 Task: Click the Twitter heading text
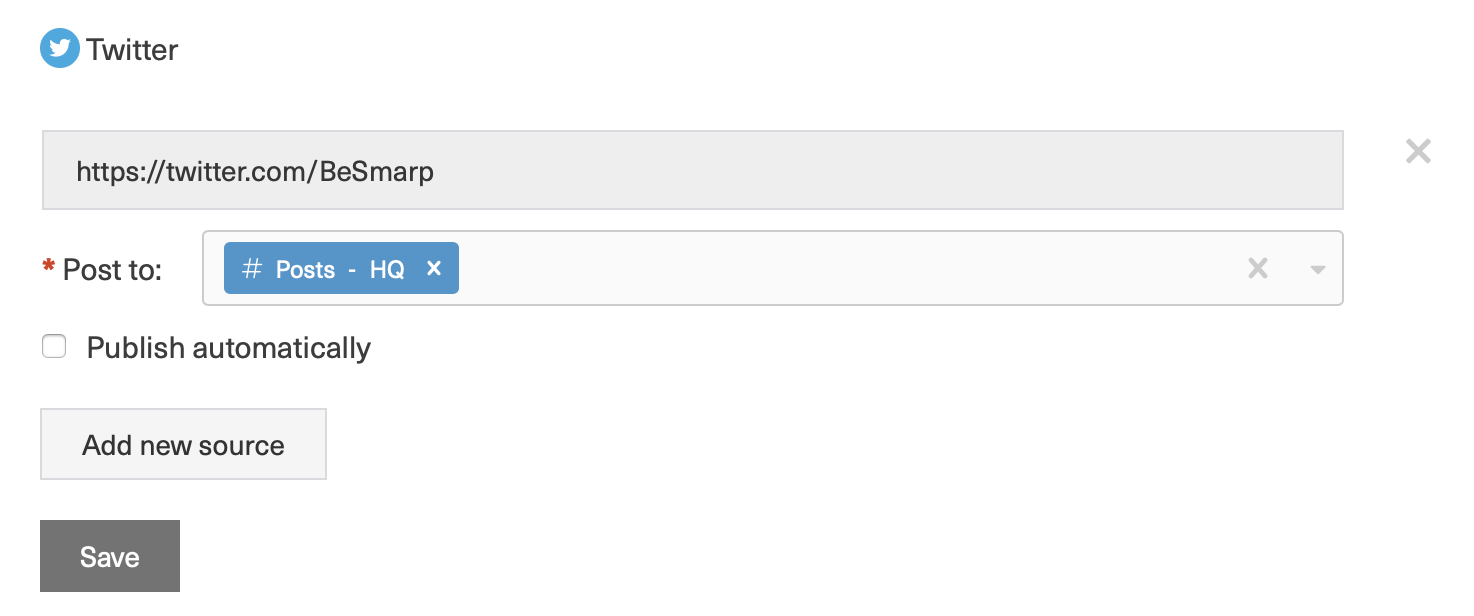(132, 49)
